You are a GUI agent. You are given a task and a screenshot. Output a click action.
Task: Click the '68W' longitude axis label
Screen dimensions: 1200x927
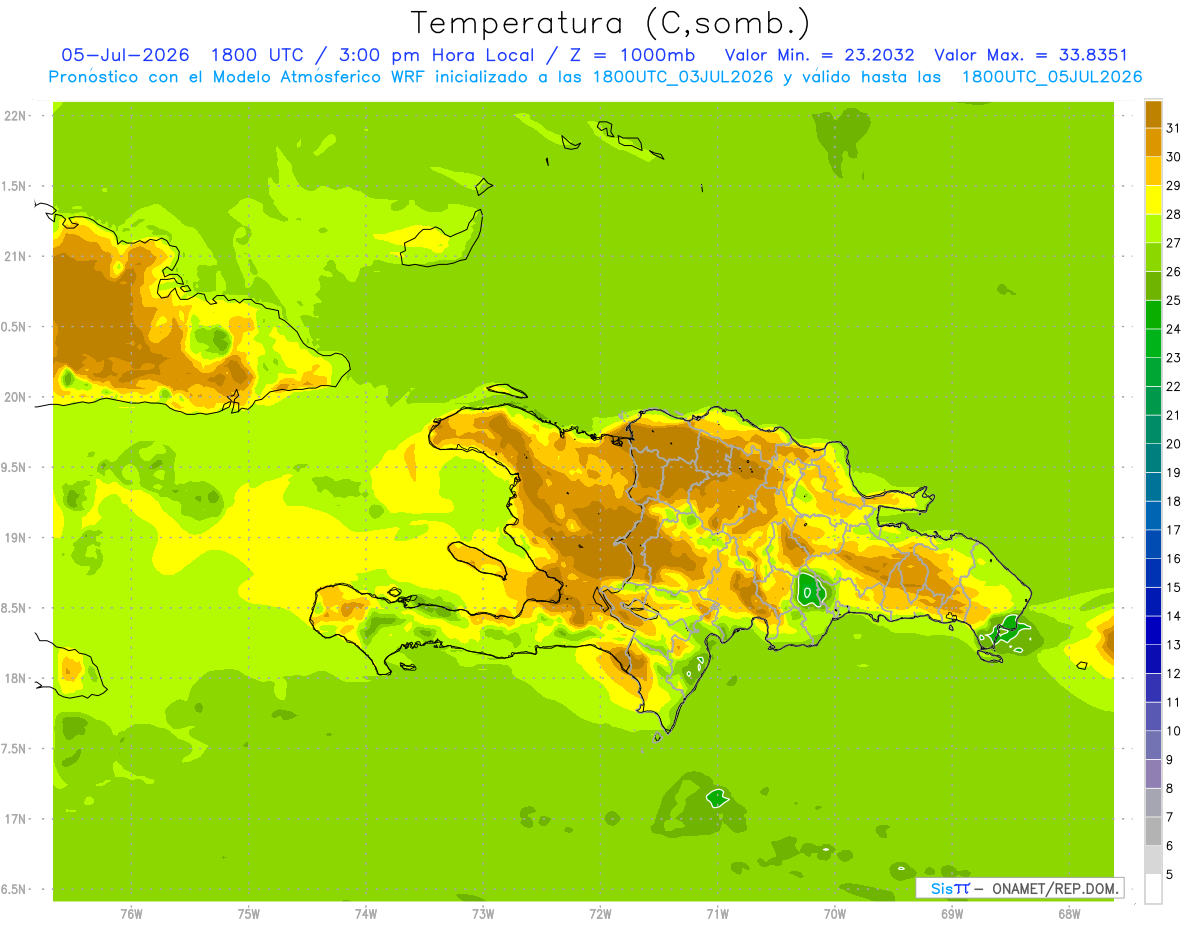[x=1069, y=913]
